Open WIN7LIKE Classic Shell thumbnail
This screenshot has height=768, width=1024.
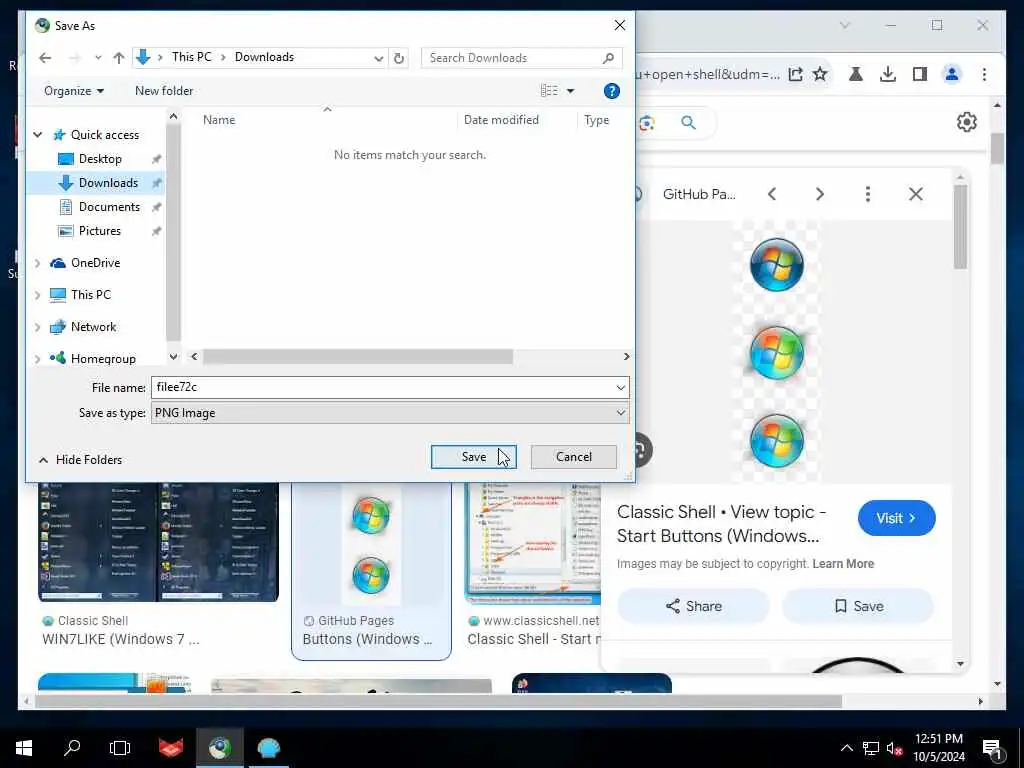pos(158,542)
